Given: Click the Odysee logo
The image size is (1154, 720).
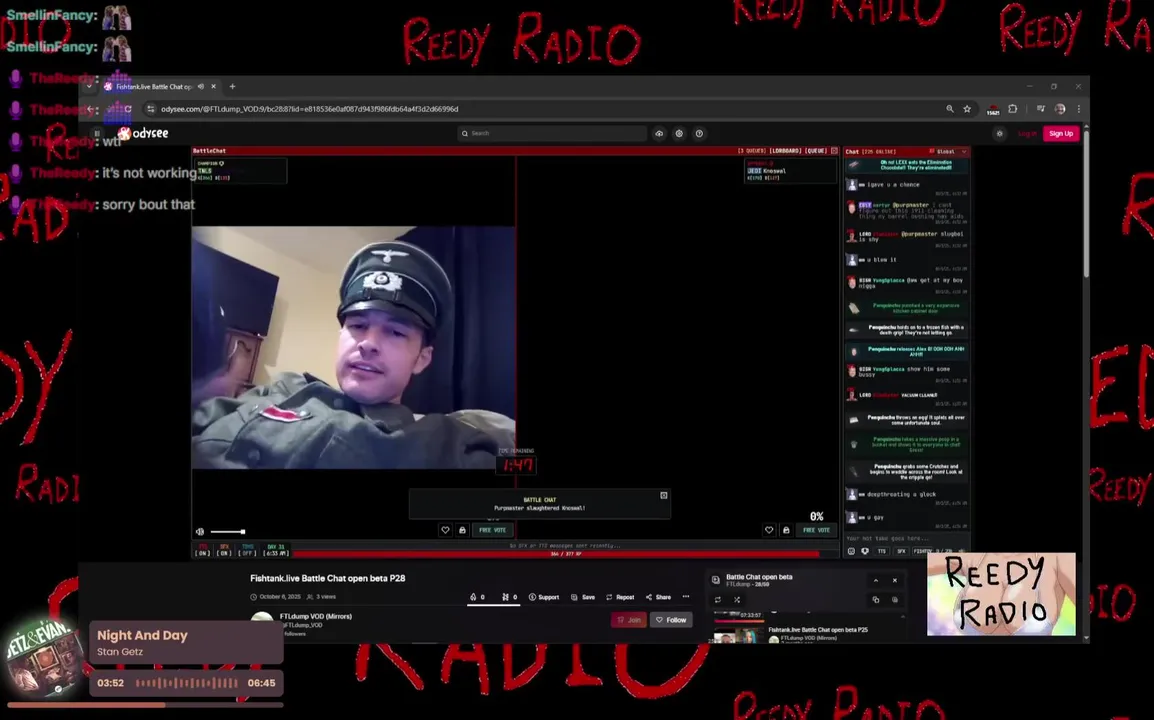Looking at the screenshot, I should pos(144,133).
